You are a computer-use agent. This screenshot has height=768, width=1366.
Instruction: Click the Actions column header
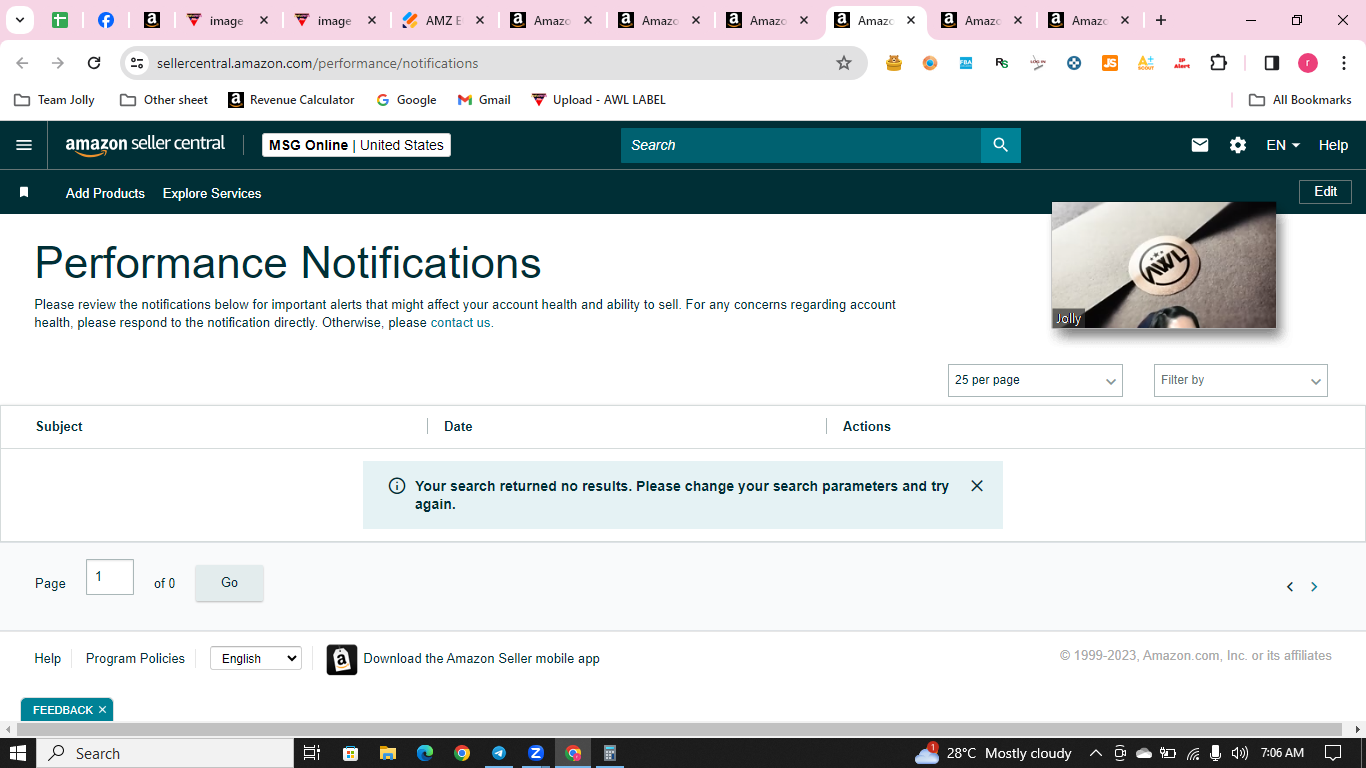pyautogui.click(x=867, y=426)
